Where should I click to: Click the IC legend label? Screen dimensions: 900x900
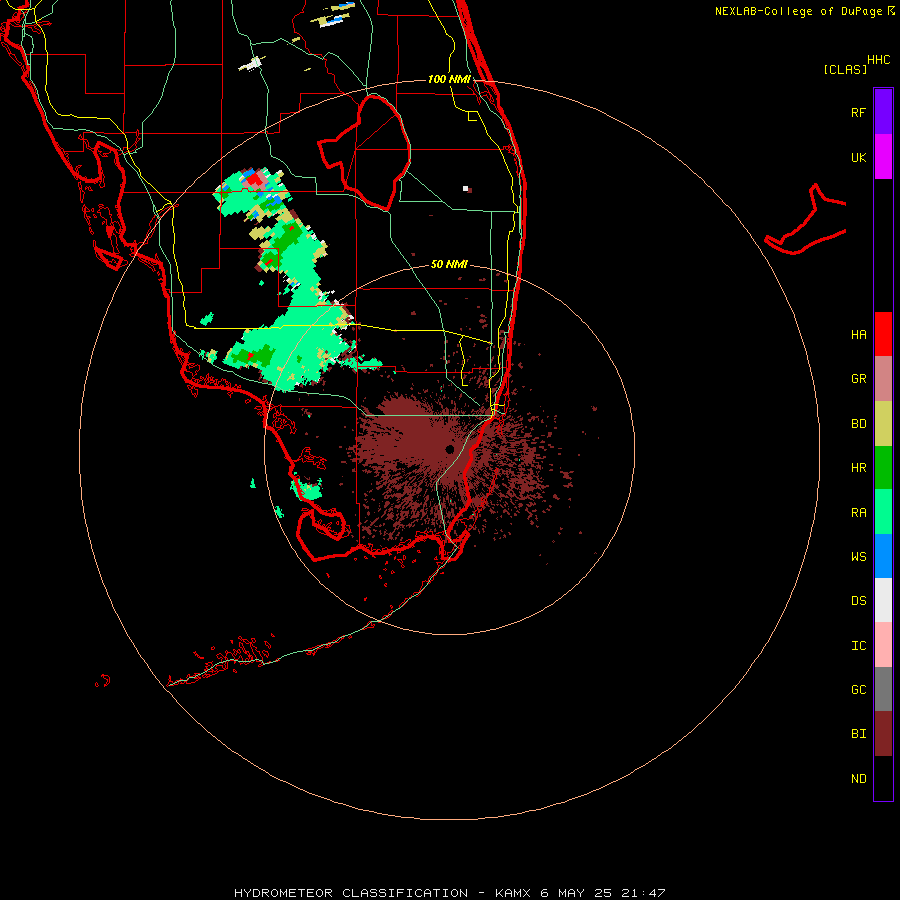pos(858,646)
